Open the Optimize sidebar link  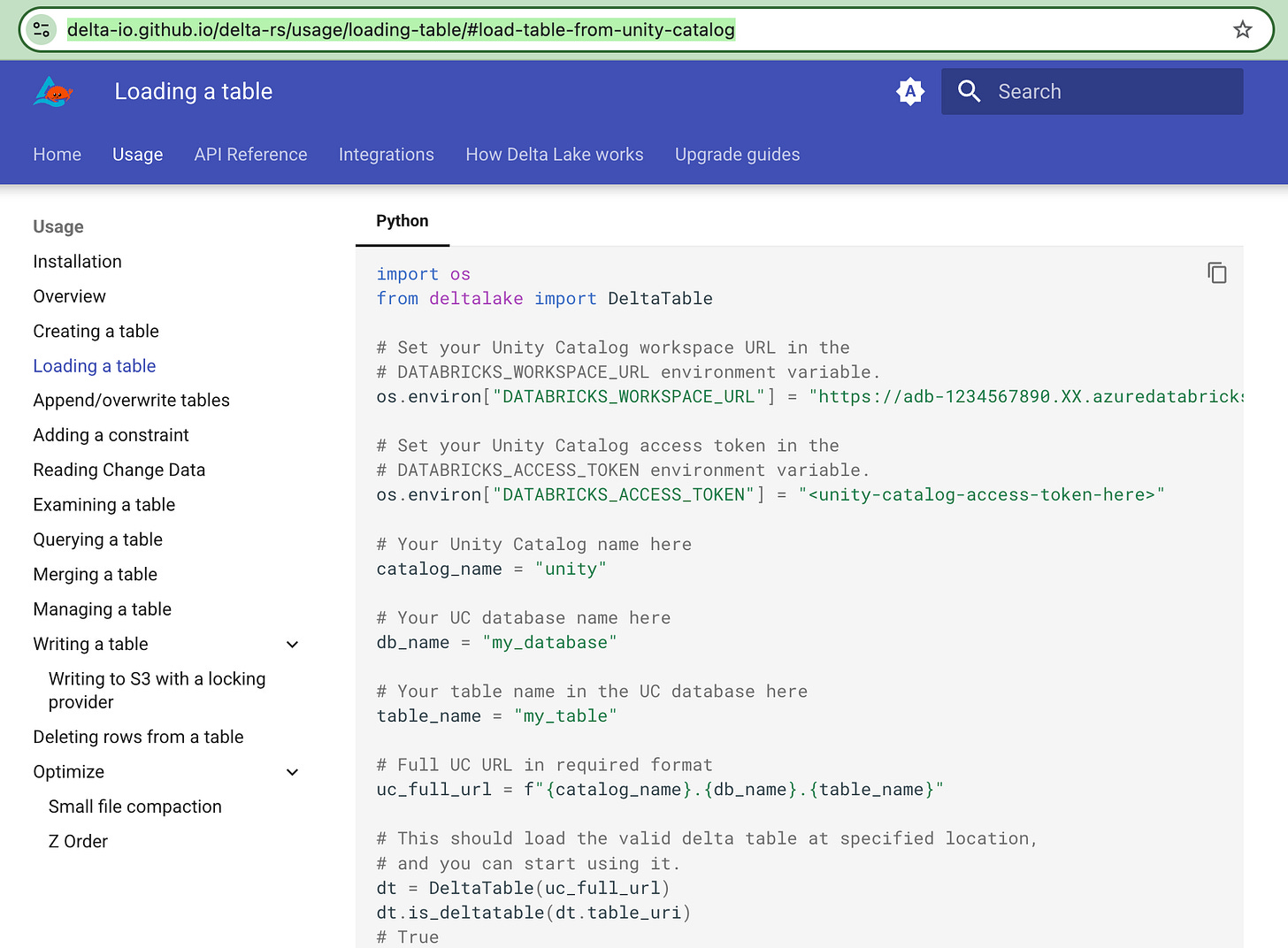pos(69,772)
